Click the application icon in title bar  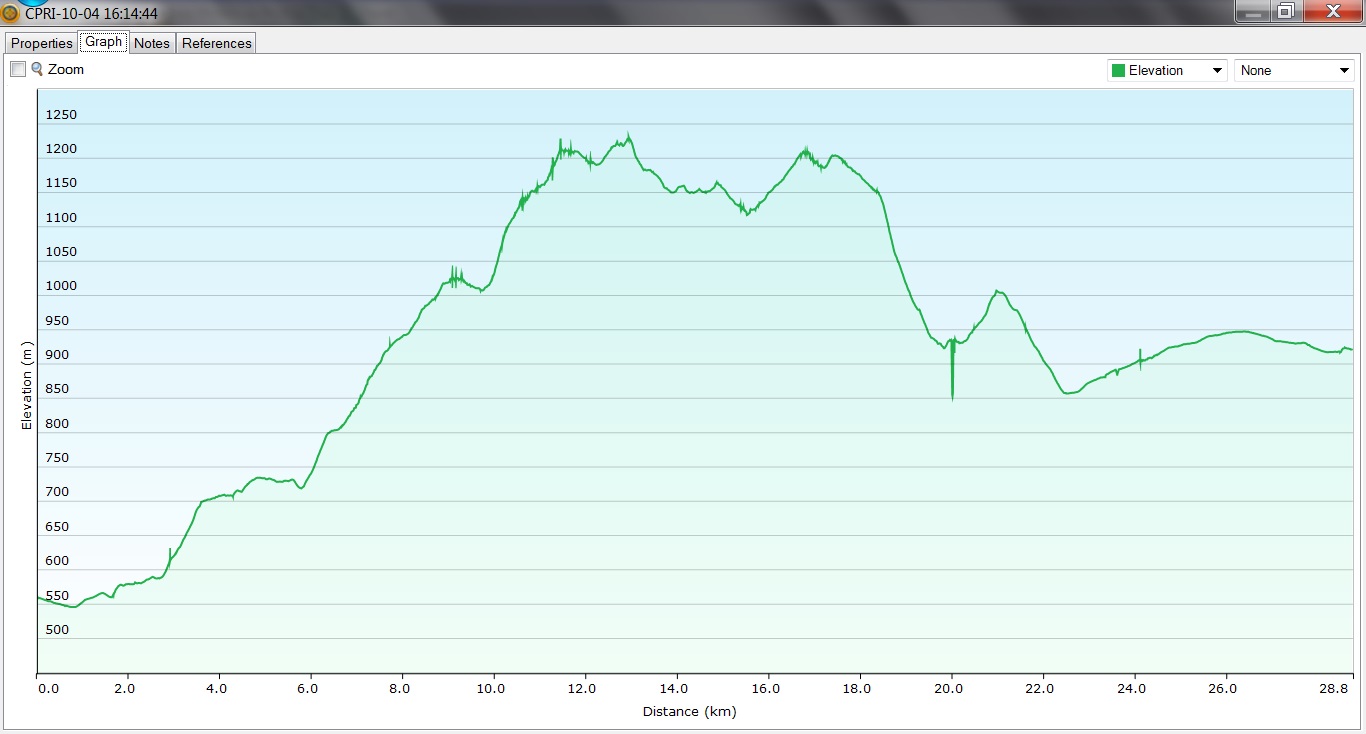click(10, 13)
